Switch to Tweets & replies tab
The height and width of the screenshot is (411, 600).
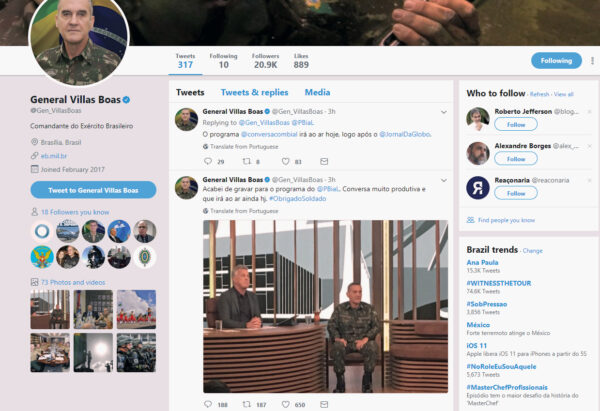(254, 92)
